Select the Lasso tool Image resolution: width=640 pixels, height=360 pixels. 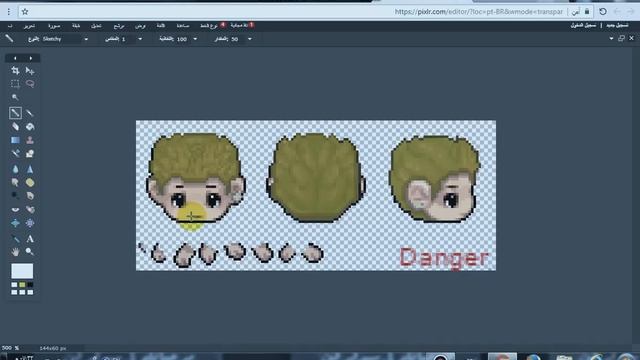tap(30, 84)
